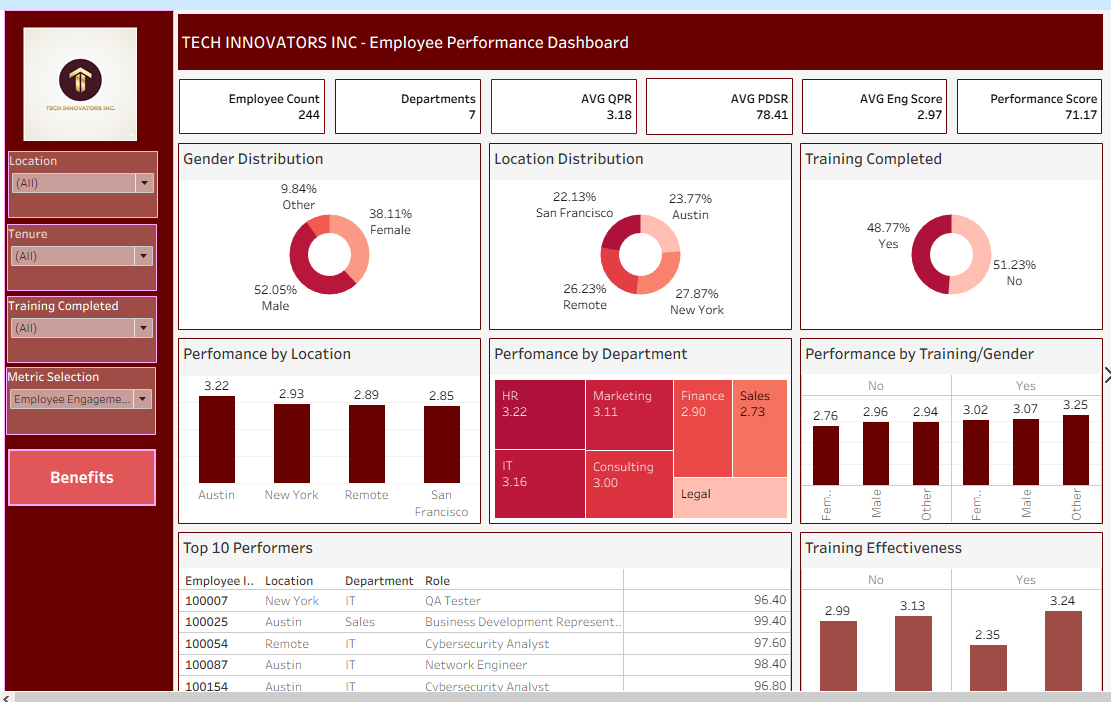
Task: Select the Performance Score 71.17 card
Action: pos(1030,106)
